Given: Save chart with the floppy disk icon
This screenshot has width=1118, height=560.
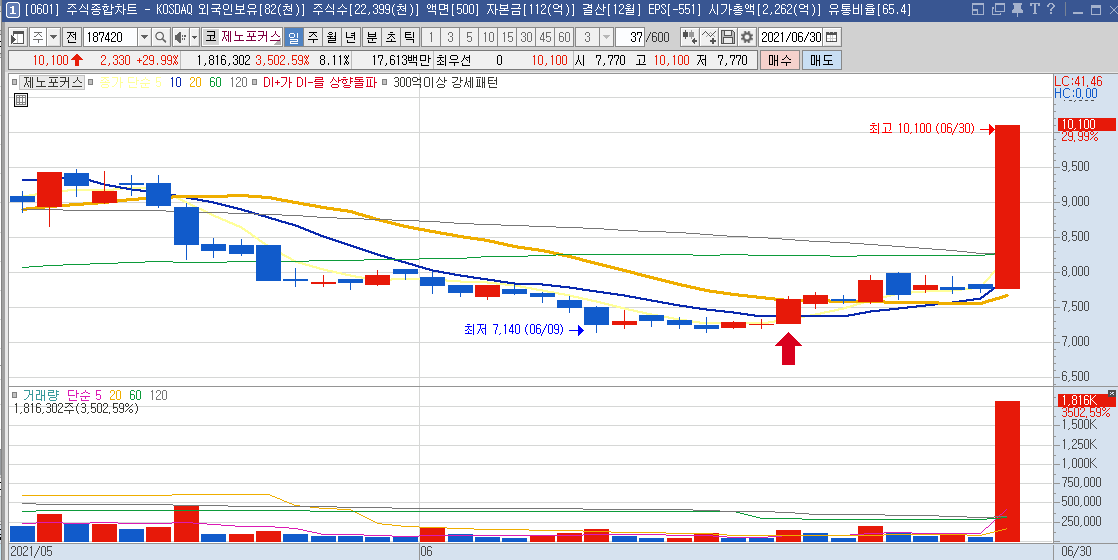Looking at the screenshot, I should (727, 37).
